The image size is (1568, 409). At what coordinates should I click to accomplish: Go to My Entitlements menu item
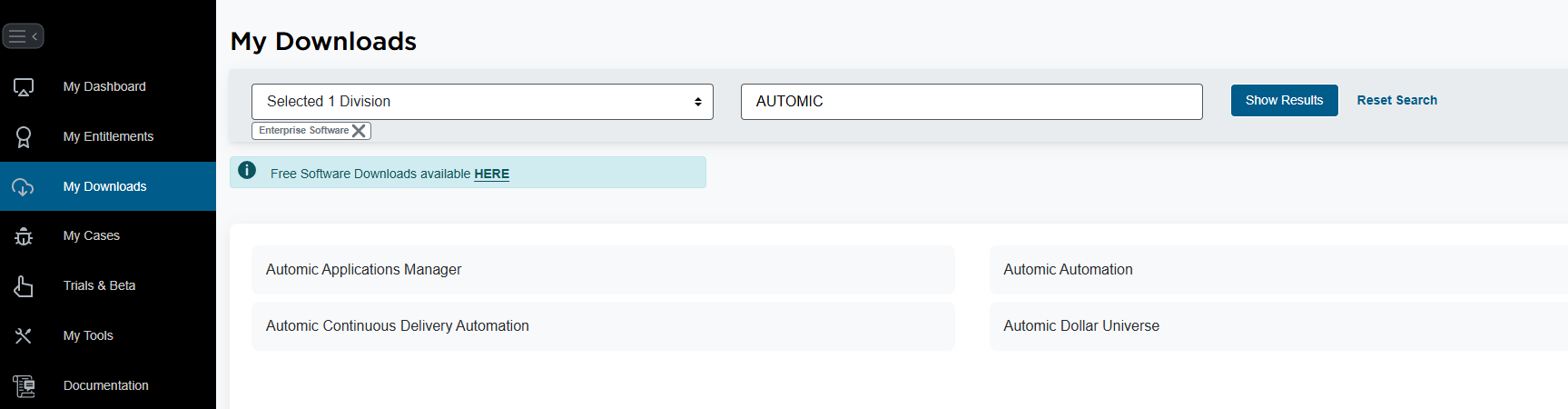click(108, 136)
